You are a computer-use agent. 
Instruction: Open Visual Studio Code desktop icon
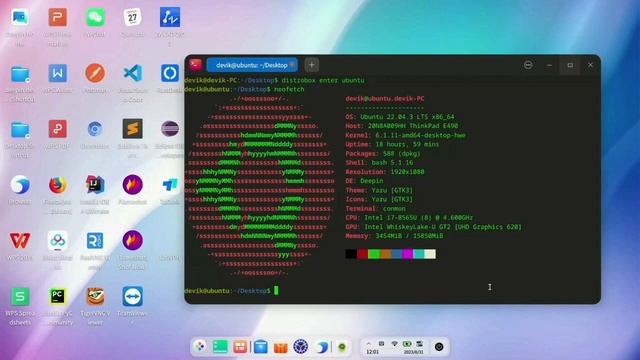[x=133, y=73]
